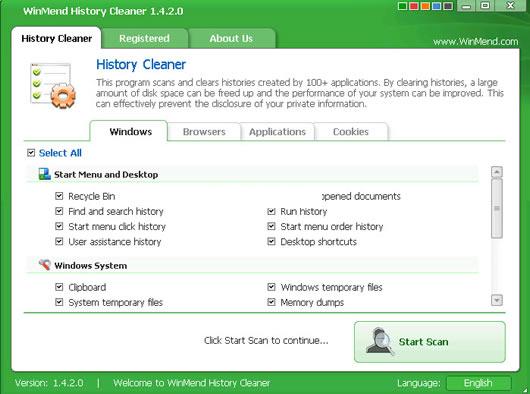The height and width of the screenshot is (394, 530).
Task: Click the list scrollbar up arrow
Action: (497, 172)
